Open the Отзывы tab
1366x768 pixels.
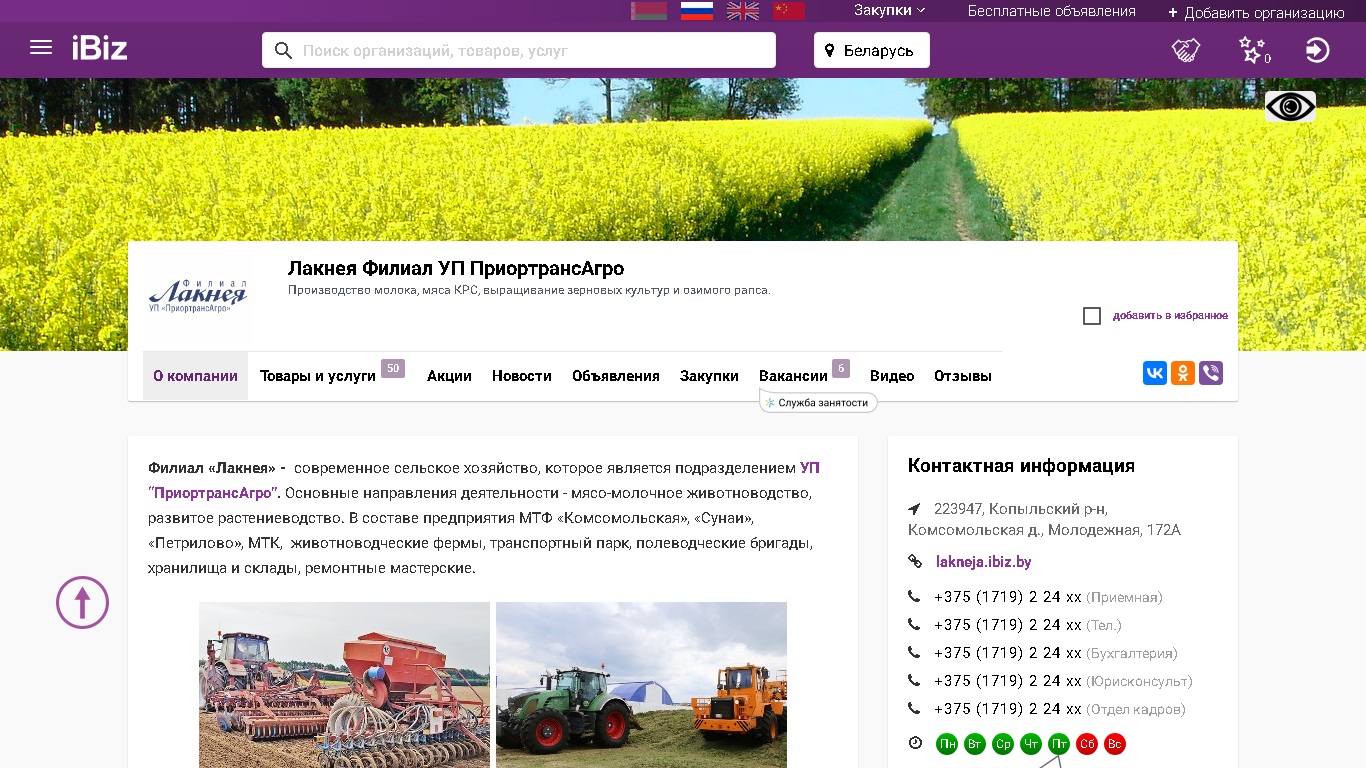tap(963, 376)
